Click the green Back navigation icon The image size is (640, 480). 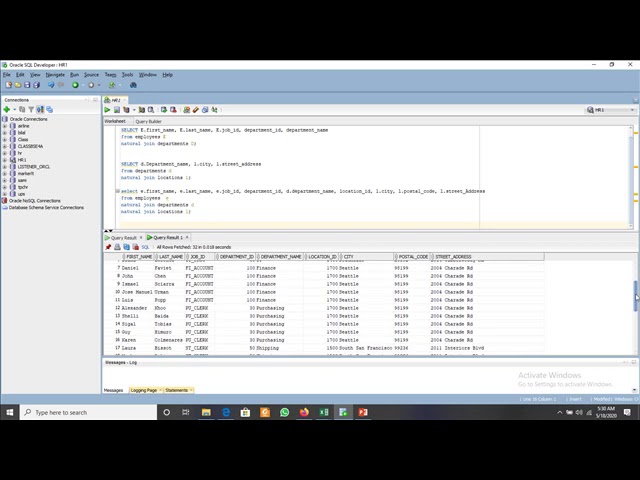75,85
